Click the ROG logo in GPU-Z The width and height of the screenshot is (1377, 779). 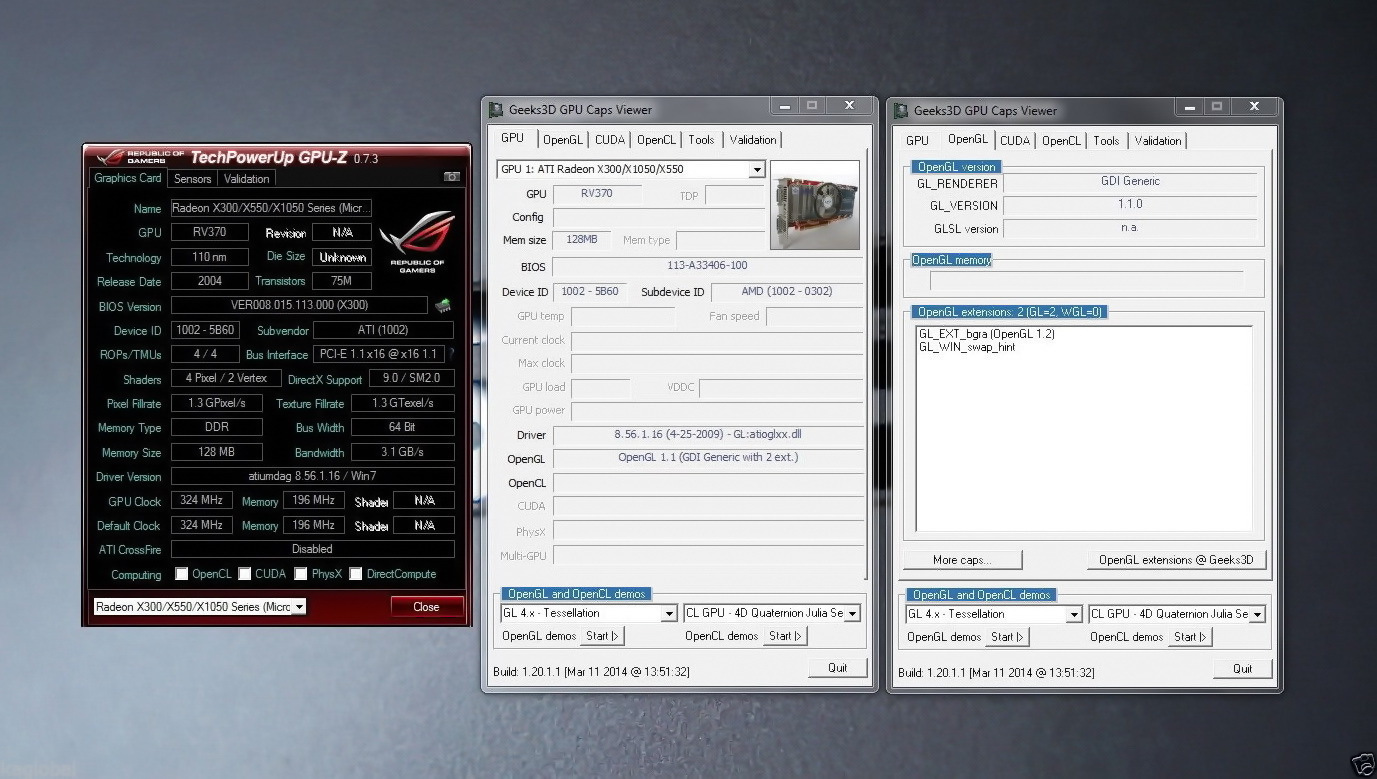[417, 241]
